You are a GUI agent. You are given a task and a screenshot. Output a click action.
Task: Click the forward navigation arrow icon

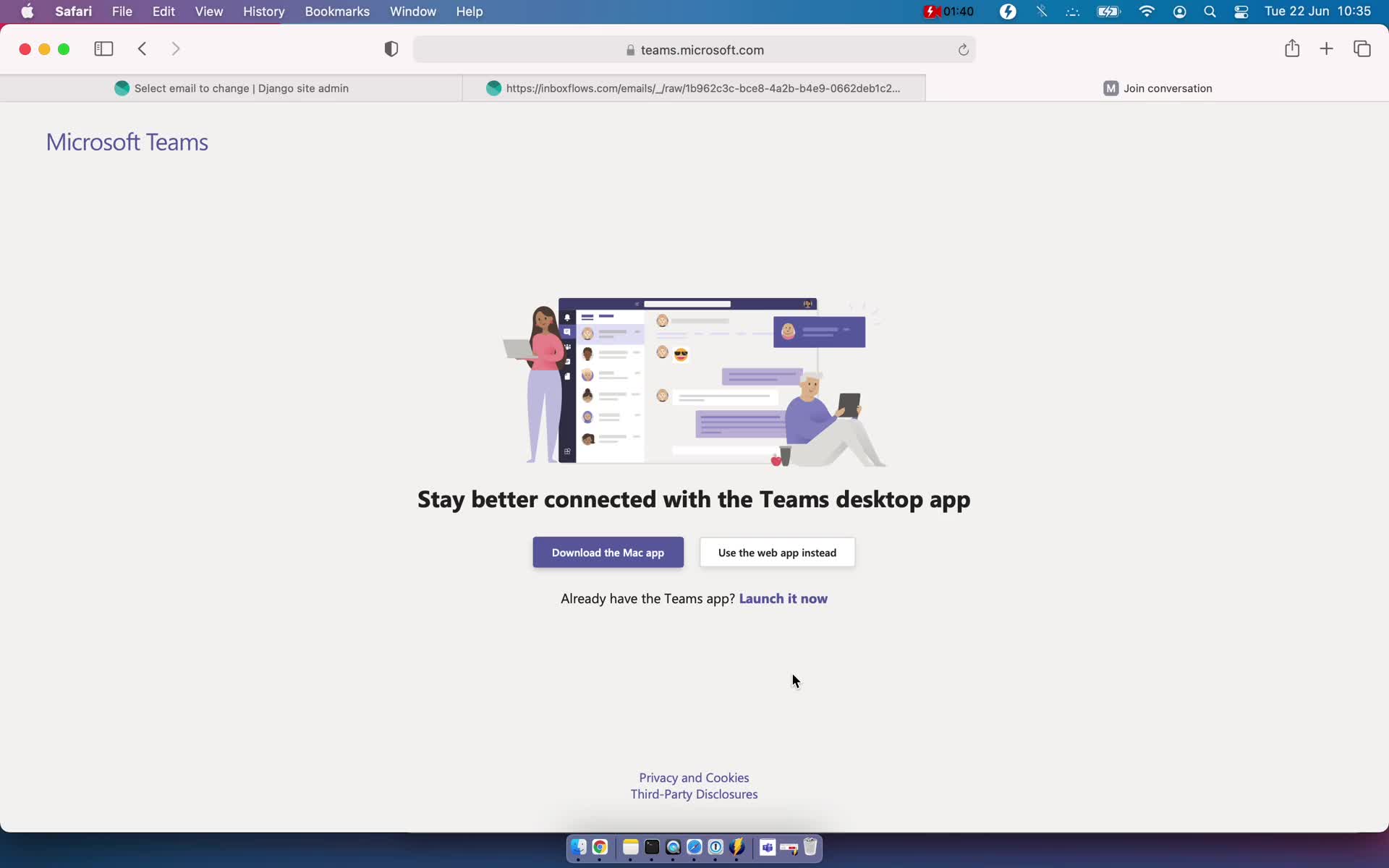(176, 48)
